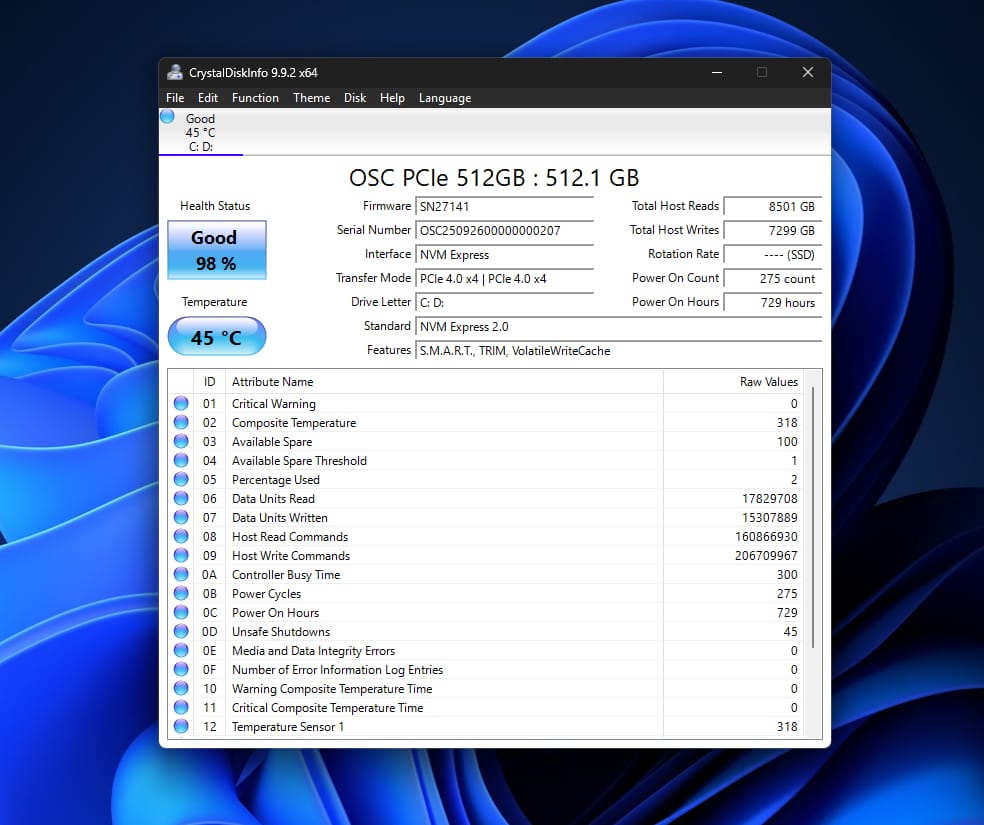Click status orb for Power Cycles row
984x825 pixels.
click(181, 593)
